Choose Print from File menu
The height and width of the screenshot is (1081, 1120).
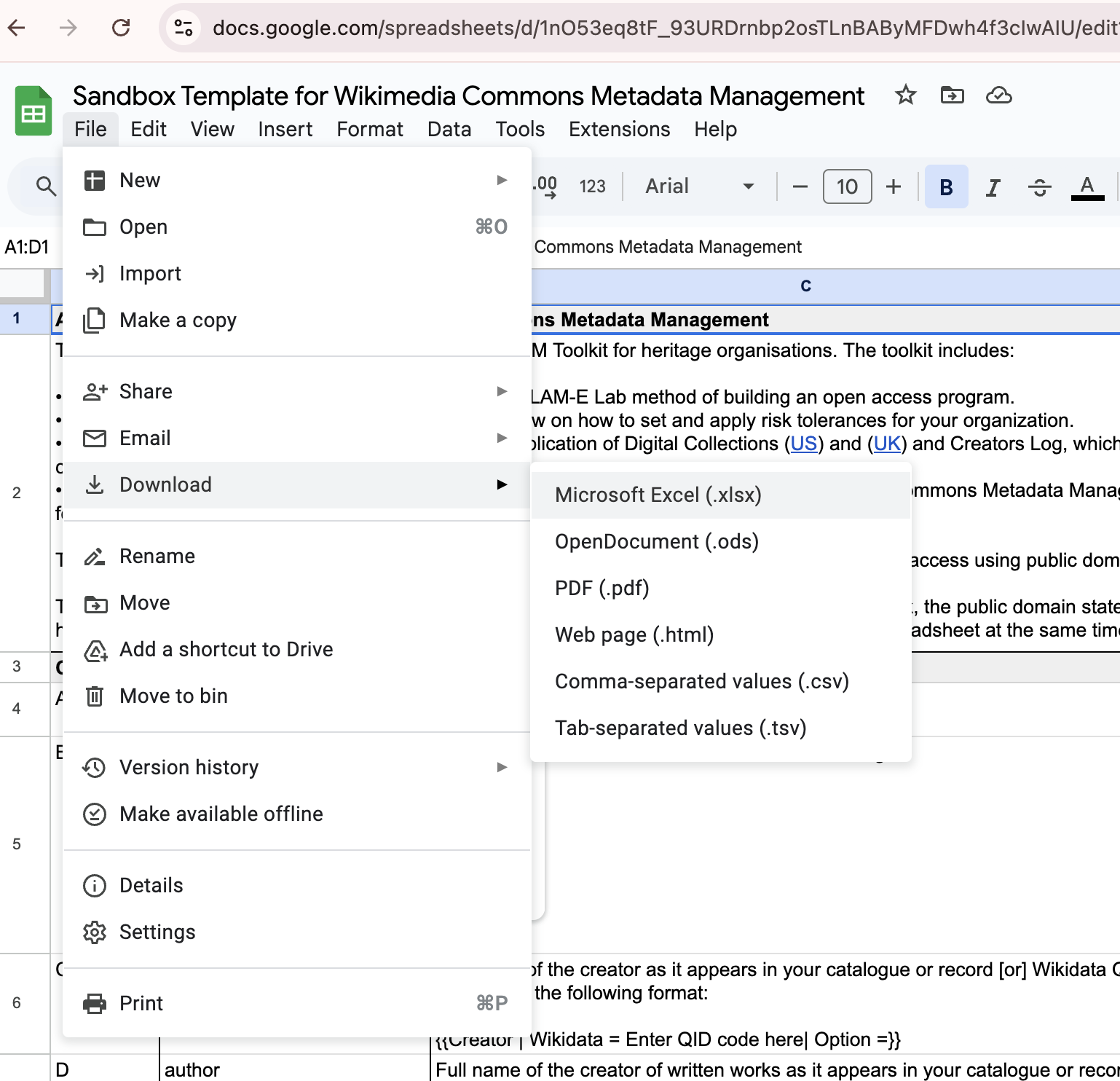(x=297, y=1003)
